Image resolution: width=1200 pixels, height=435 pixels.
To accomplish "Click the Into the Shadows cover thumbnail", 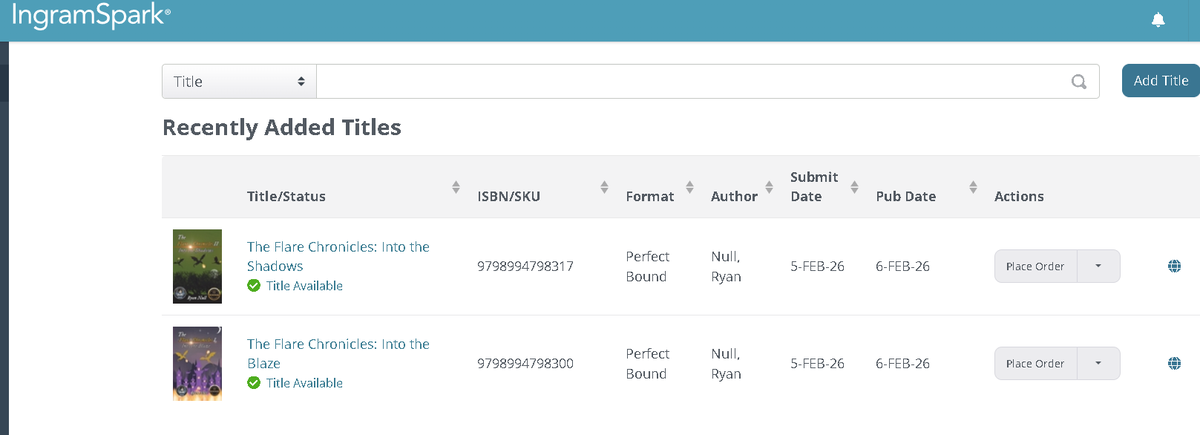I will 197,266.
